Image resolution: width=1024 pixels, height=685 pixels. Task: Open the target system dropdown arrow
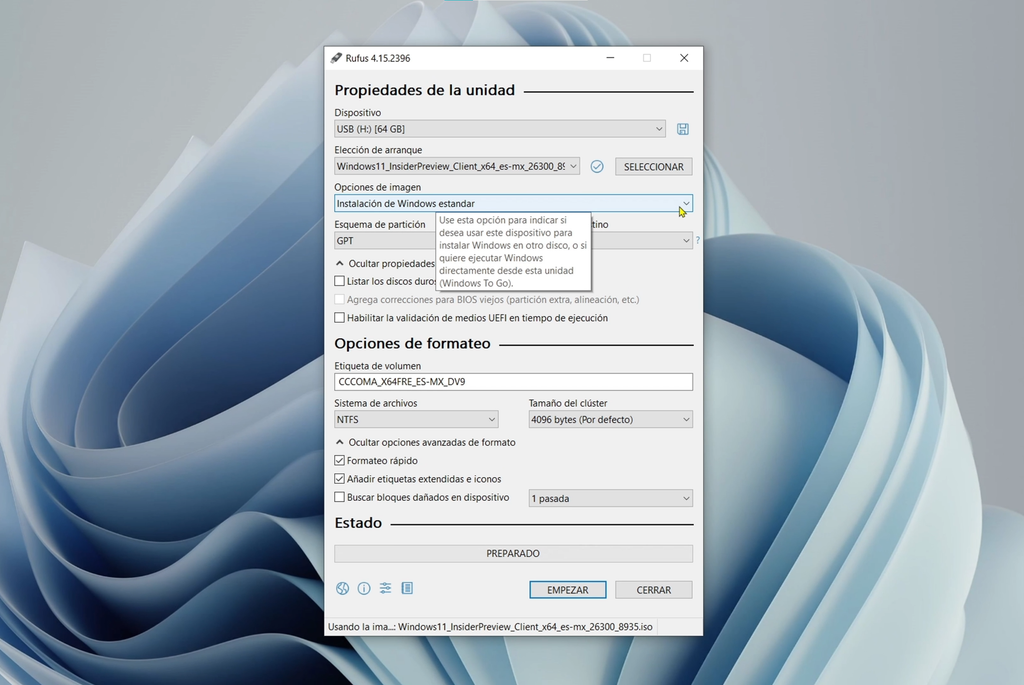point(686,241)
